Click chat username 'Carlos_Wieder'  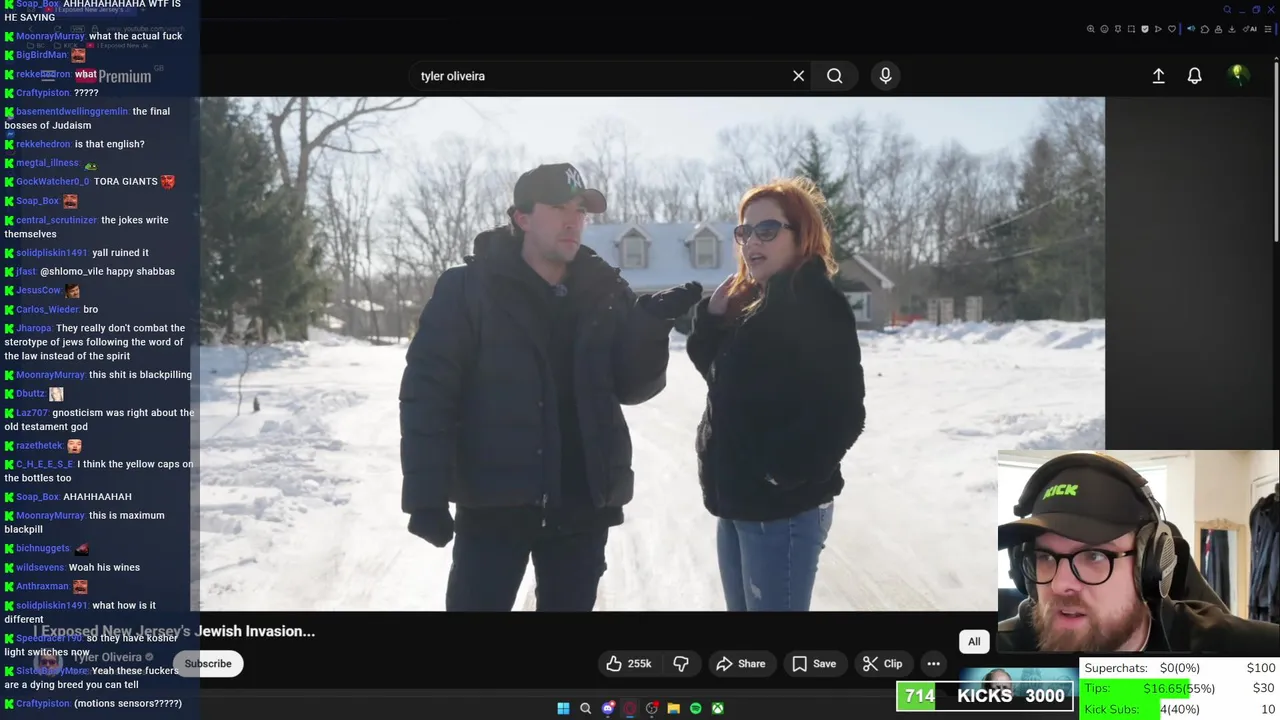pos(47,310)
